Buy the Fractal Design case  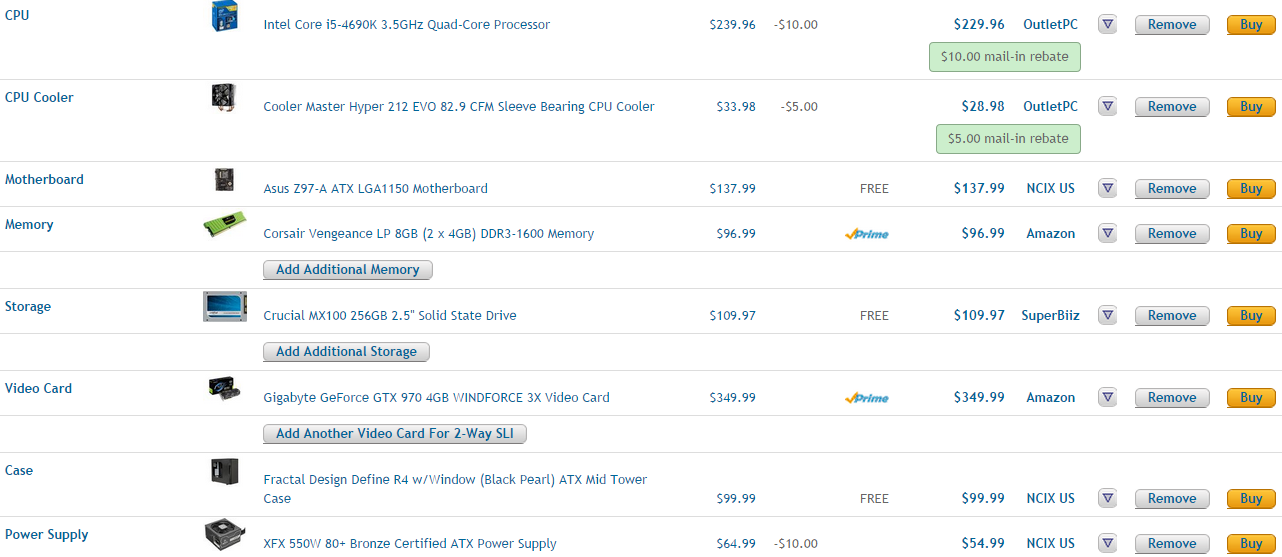tap(1251, 498)
